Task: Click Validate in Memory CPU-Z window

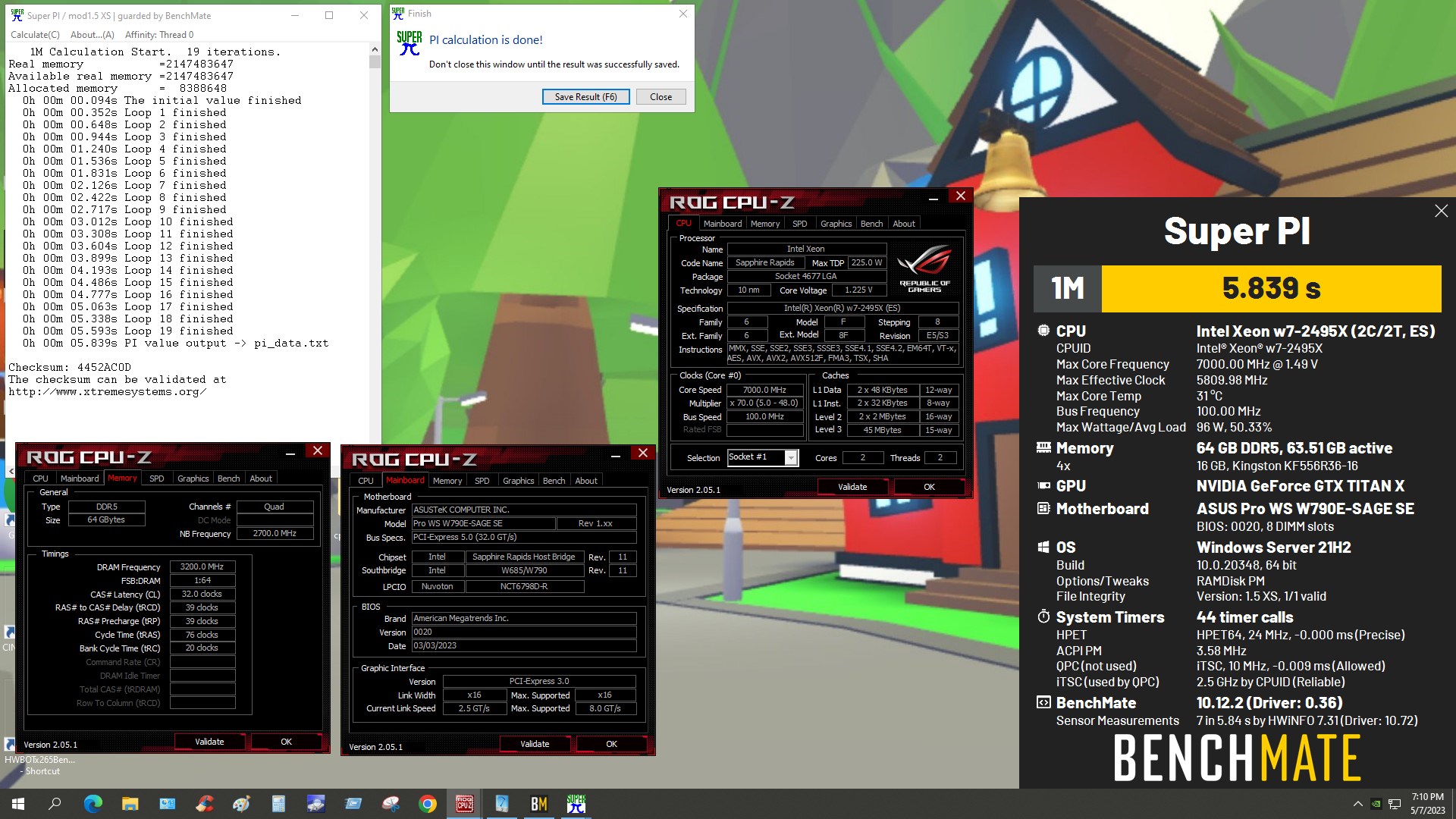Action: coord(209,742)
